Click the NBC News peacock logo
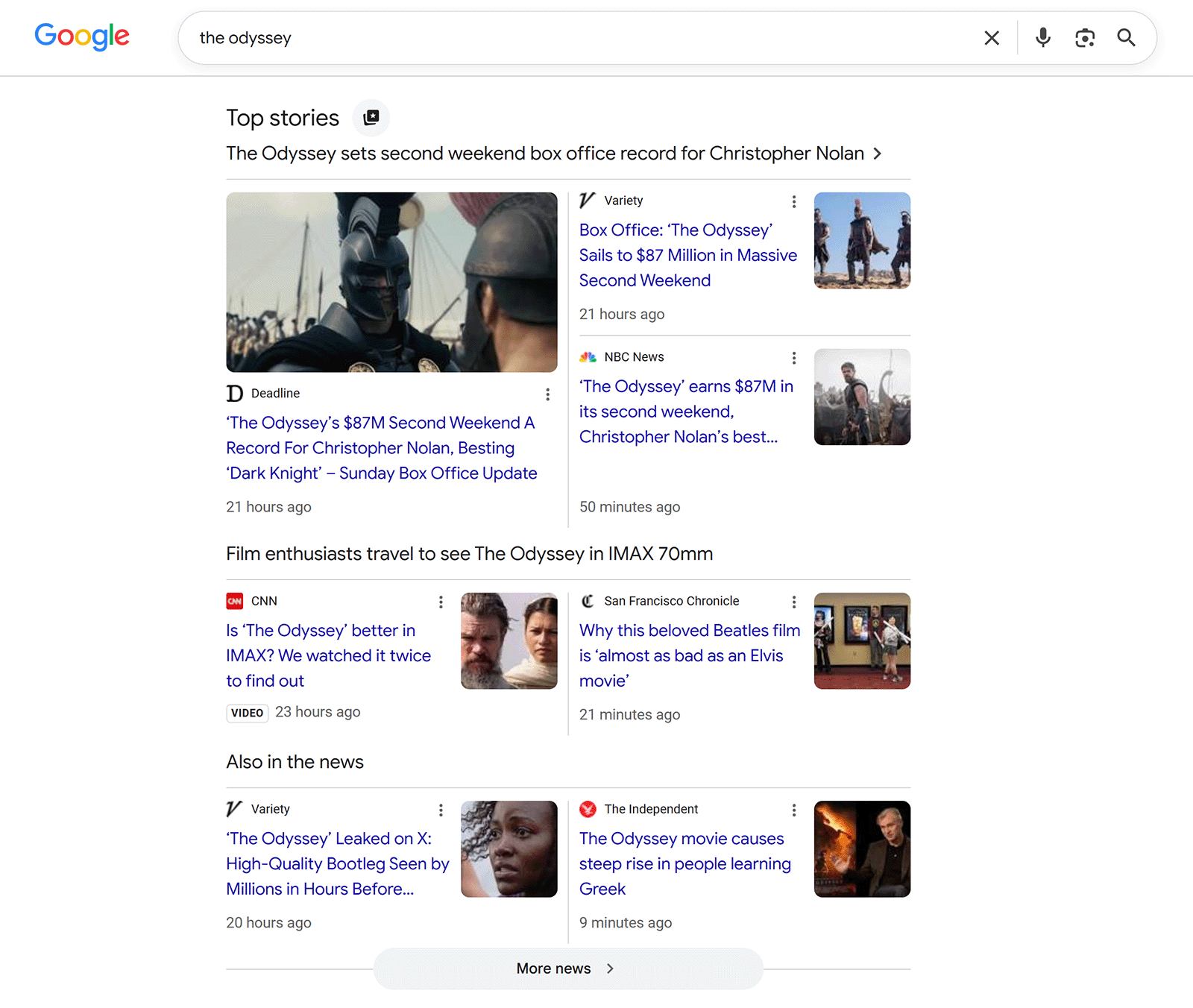 [588, 357]
